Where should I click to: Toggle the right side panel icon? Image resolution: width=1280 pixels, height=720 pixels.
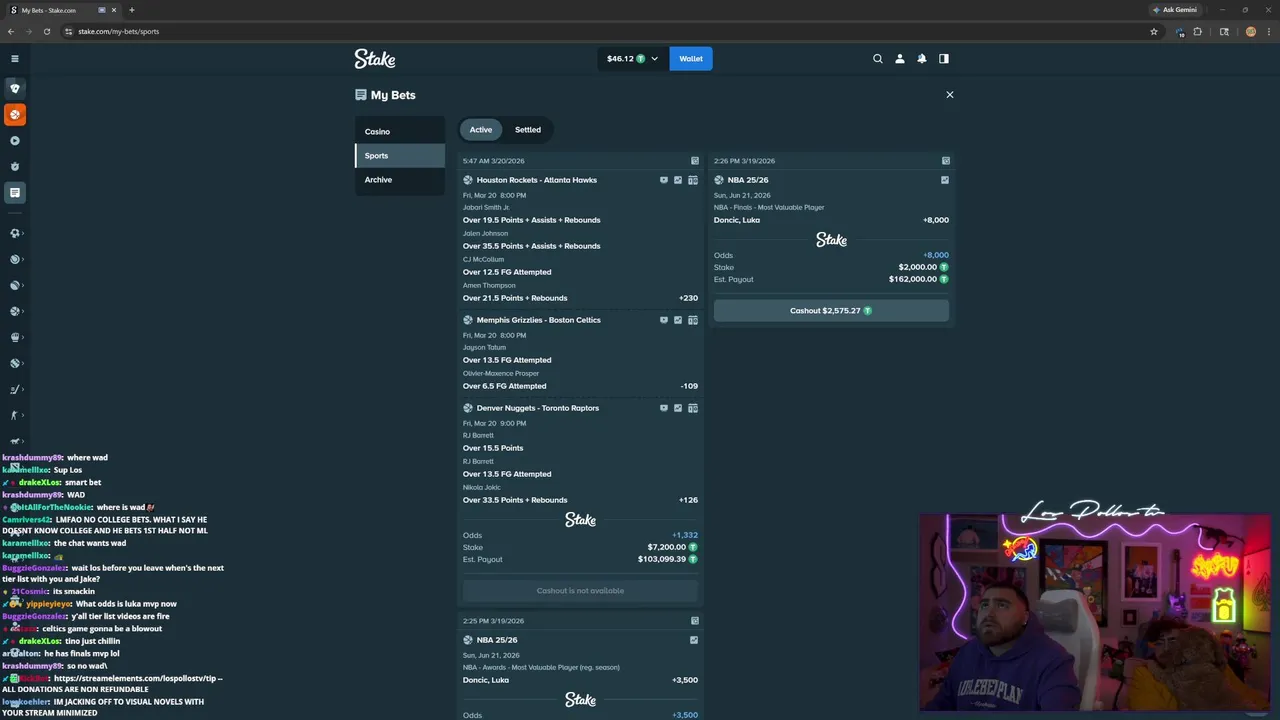click(x=943, y=59)
